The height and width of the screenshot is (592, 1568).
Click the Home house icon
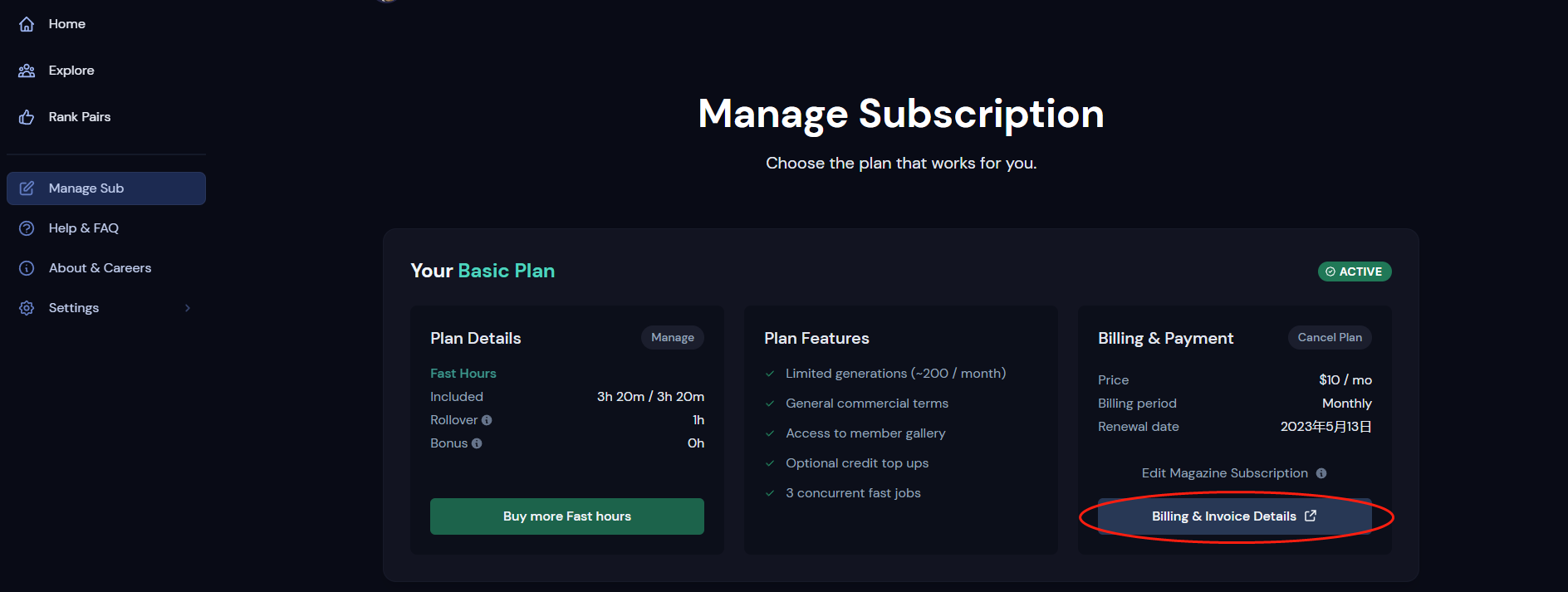click(27, 24)
